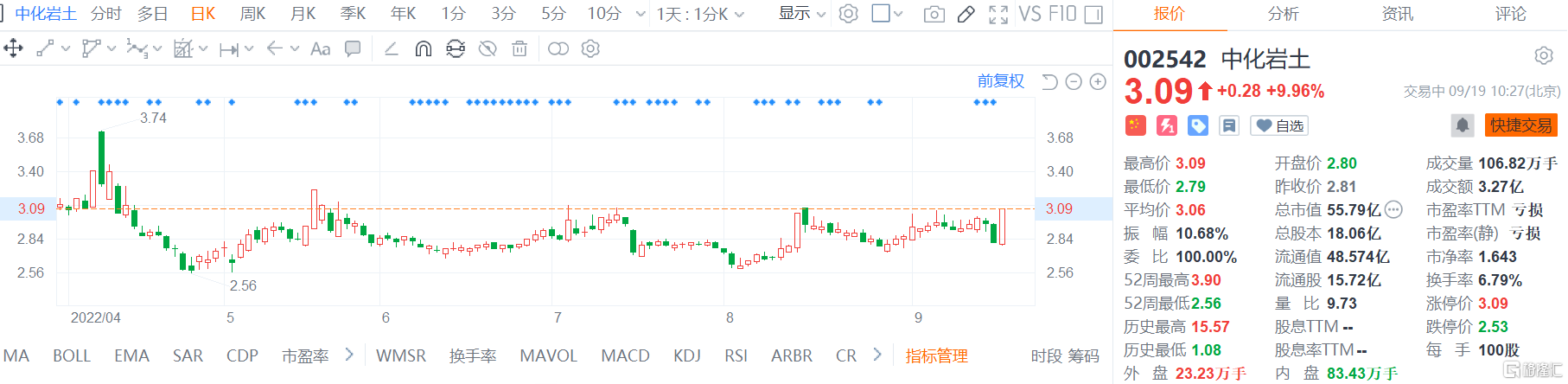The height and width of the screenshot is (384, 1568).
Task: Expand the arrow tool dropdown arrow
Action: [295, 49]
